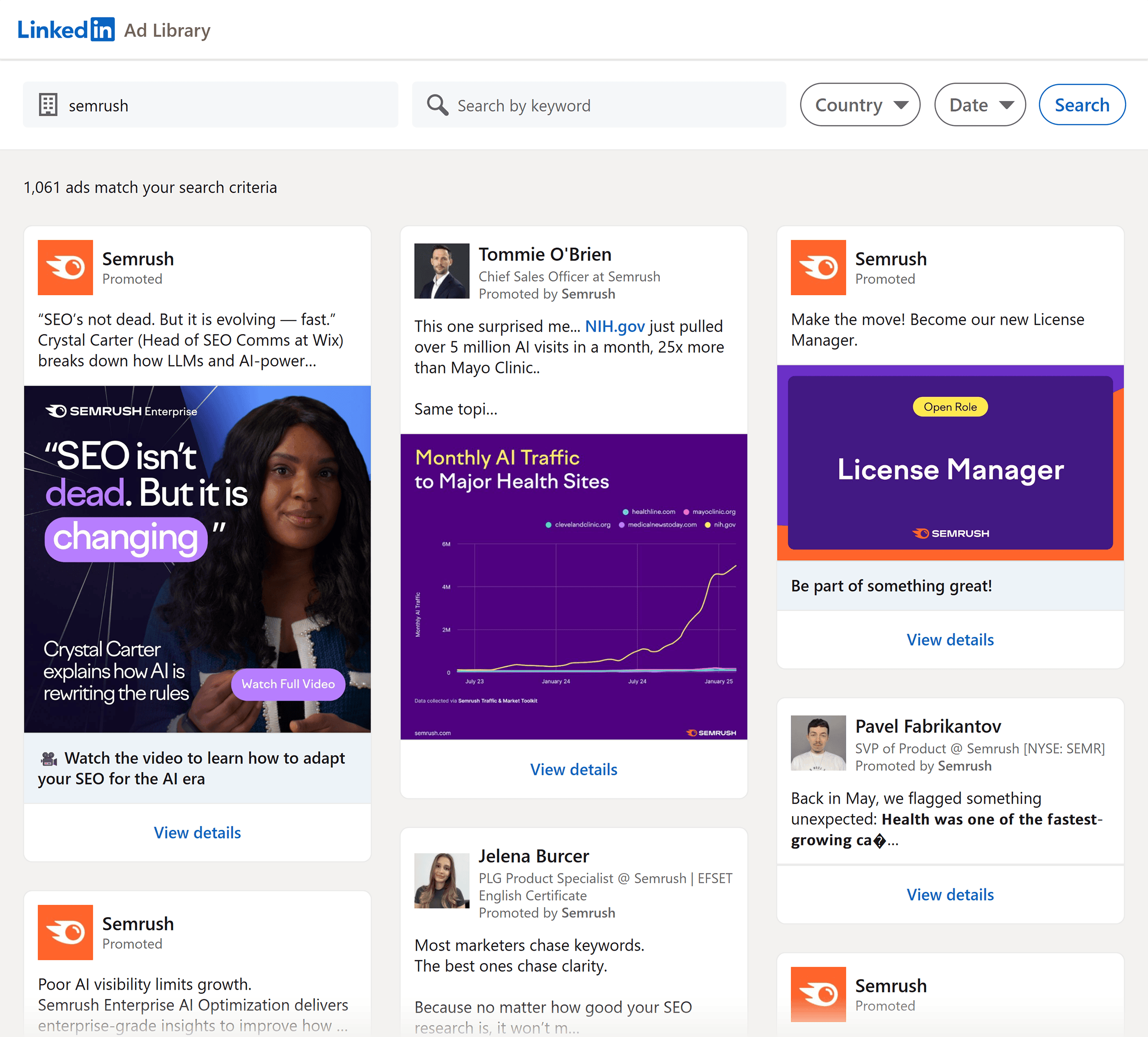This screenshot has width=1148, height=1037.
Task: View details of License Manager ad
Action: pos(951,639)
